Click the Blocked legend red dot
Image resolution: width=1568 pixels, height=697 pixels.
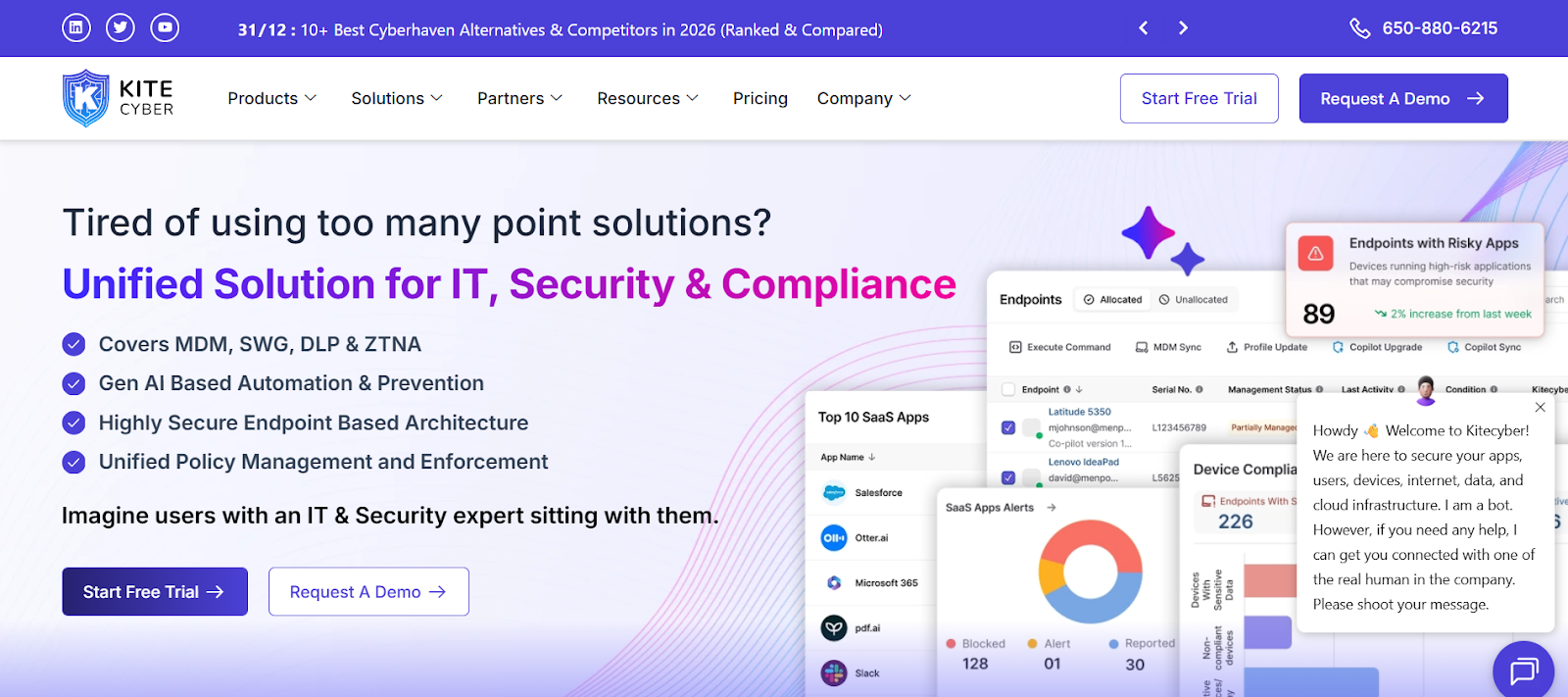click(x=951, y=644)
